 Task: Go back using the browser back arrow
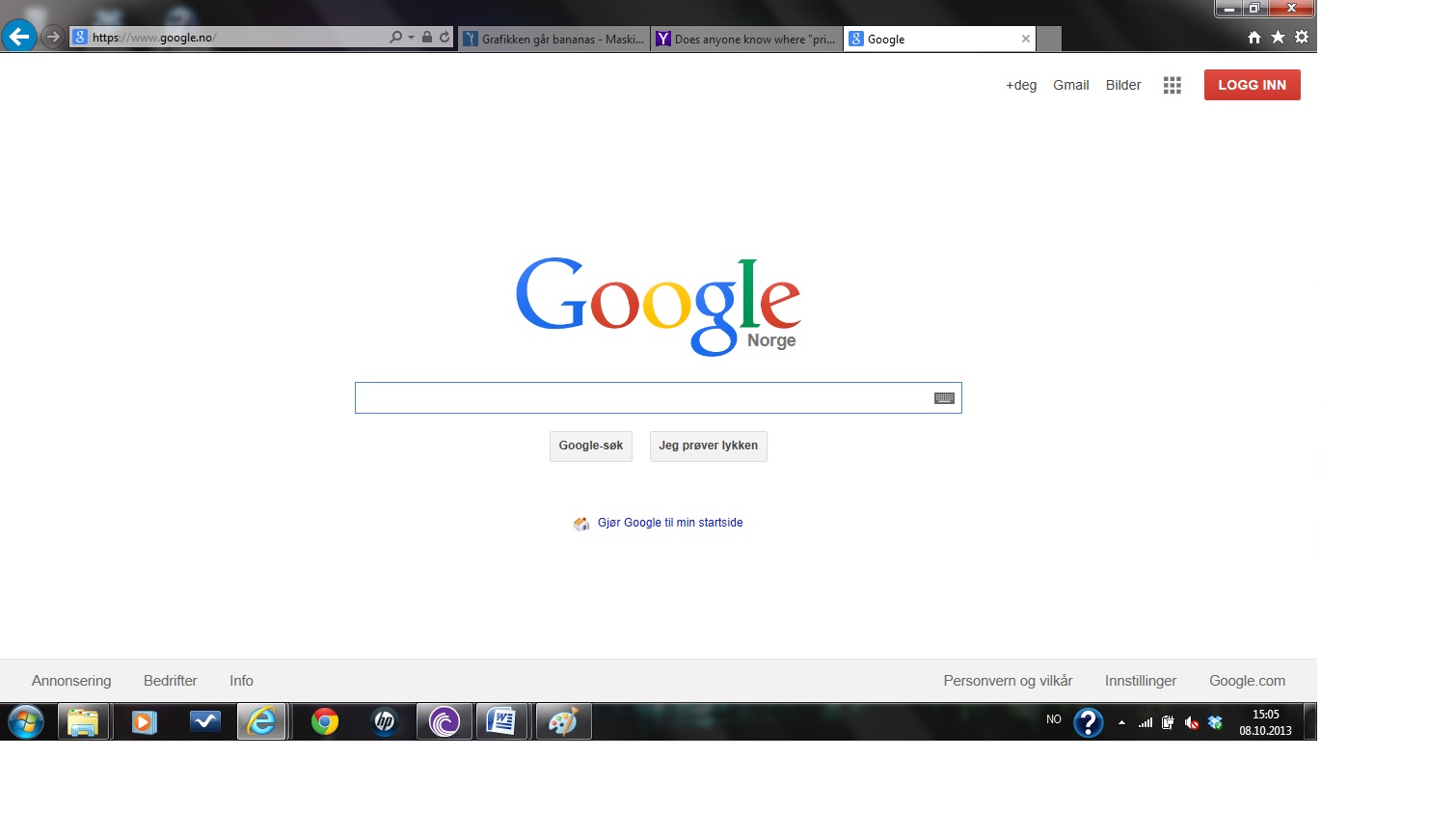point(19,37)
